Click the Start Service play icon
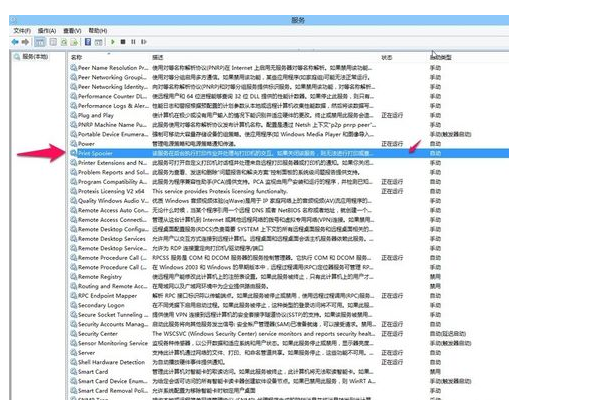 pyautogui.click(x=112, y=42)
